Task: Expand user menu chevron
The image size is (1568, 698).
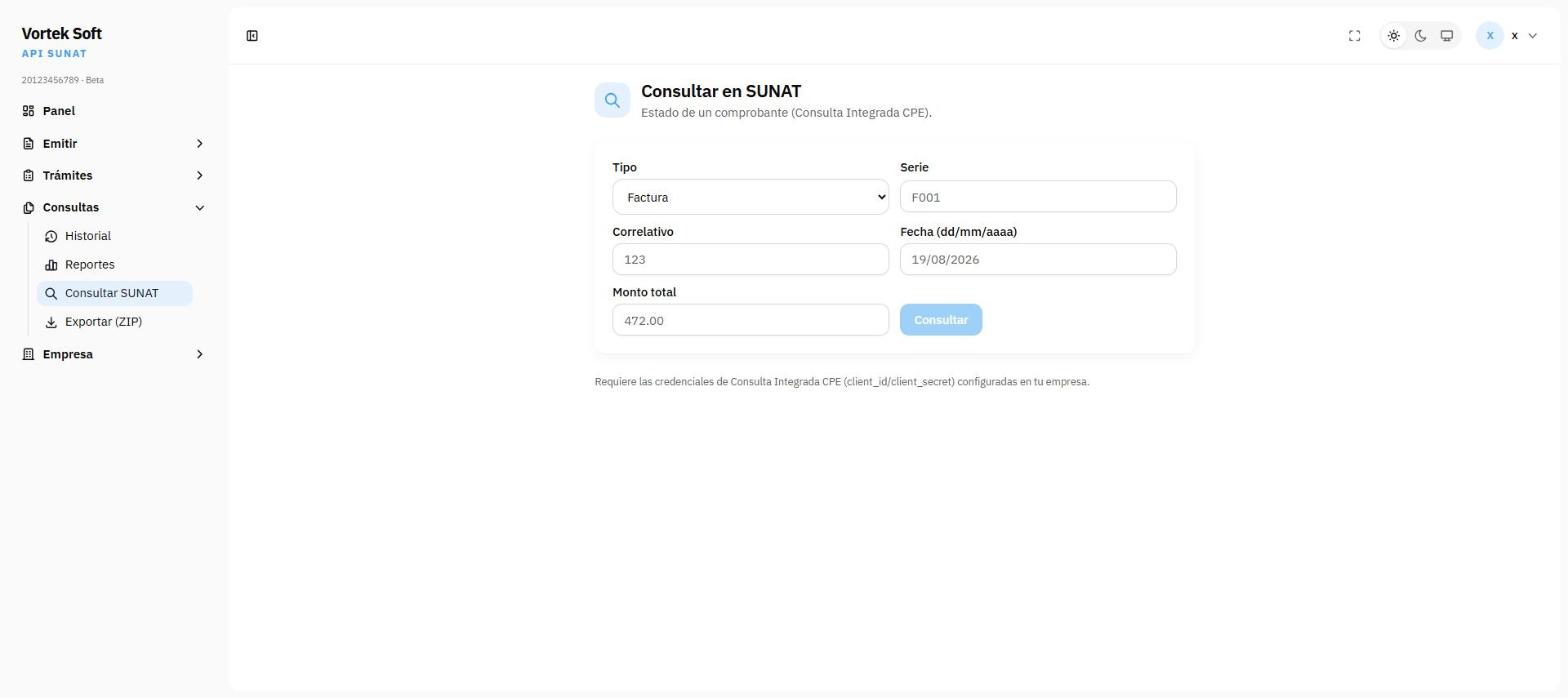Action: point(1532,36)
